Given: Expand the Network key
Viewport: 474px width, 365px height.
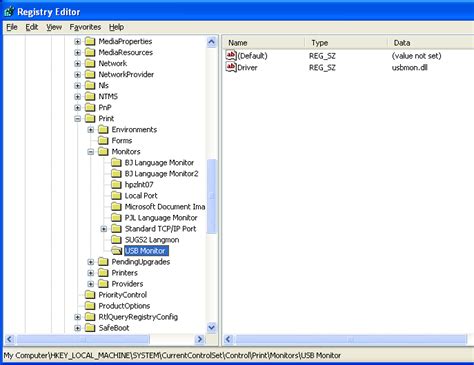Looking at the screenshot, I should (77, 64).
